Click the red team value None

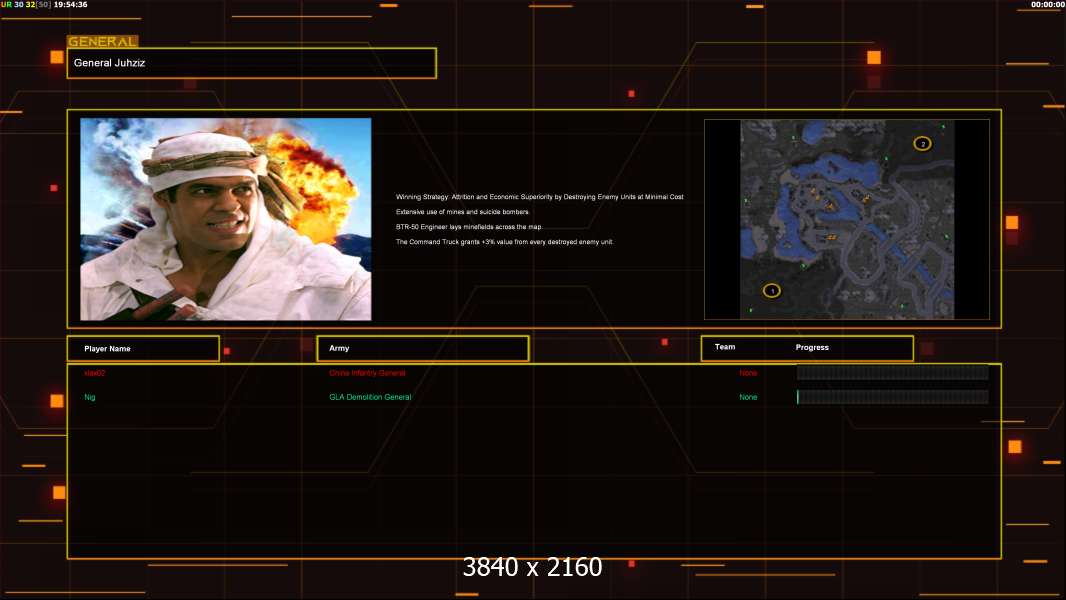pos(748,373)
